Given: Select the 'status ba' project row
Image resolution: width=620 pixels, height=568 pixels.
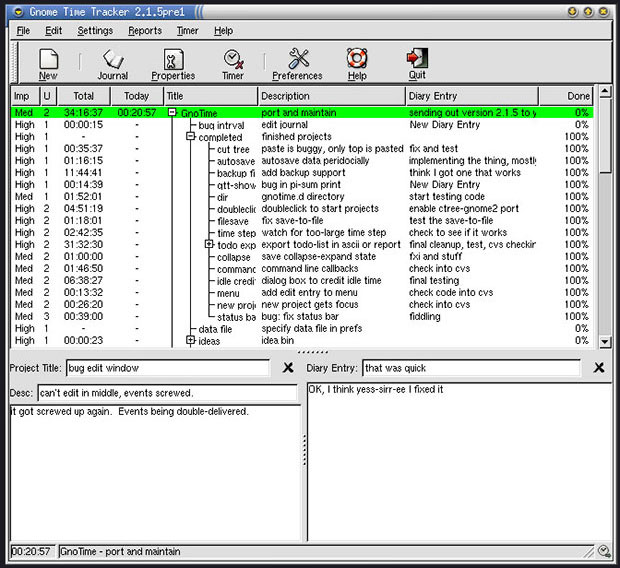Looking at the screenshot, I should (x=302, y=316).
